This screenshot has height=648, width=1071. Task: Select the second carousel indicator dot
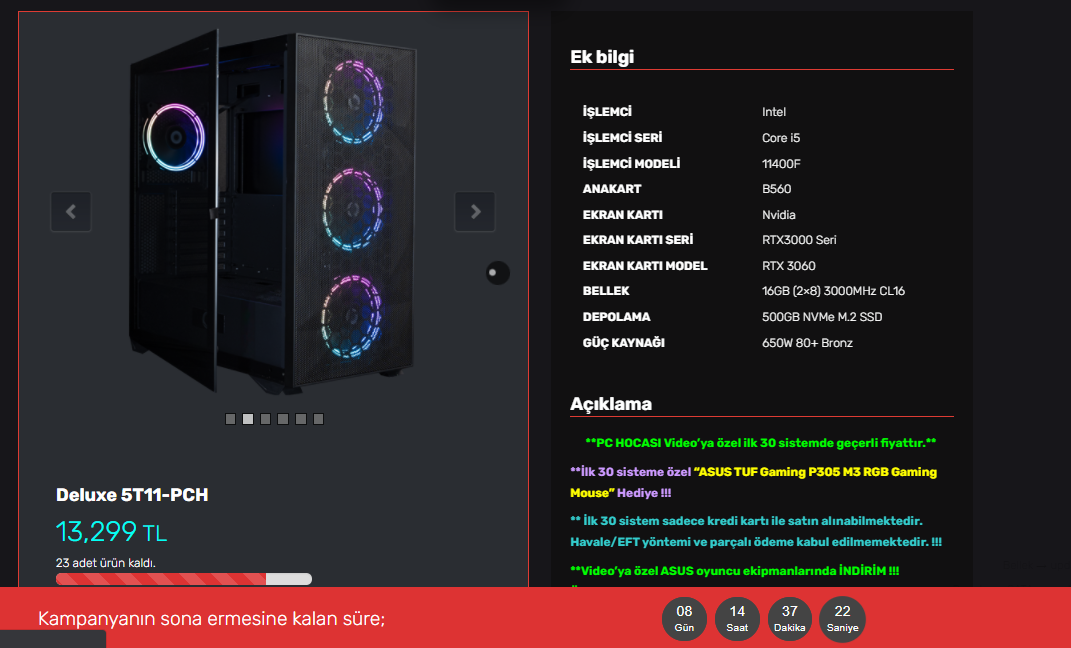(248, 419)
